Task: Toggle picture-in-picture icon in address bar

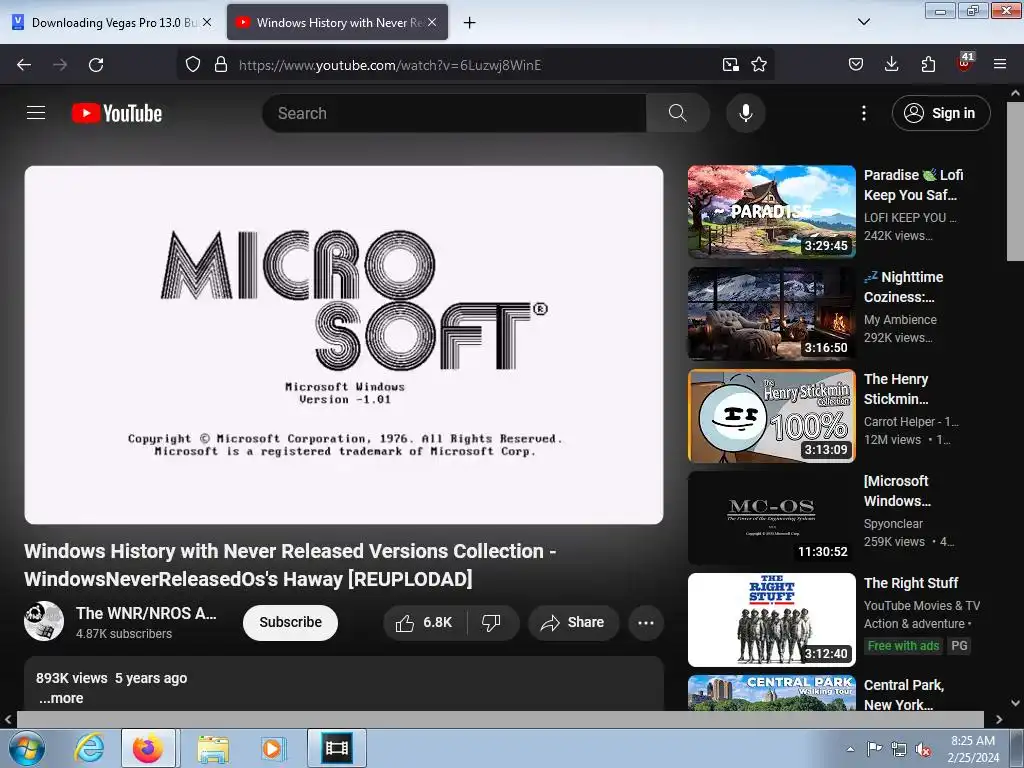Action: pyautogui.click(x=731, y=65)
